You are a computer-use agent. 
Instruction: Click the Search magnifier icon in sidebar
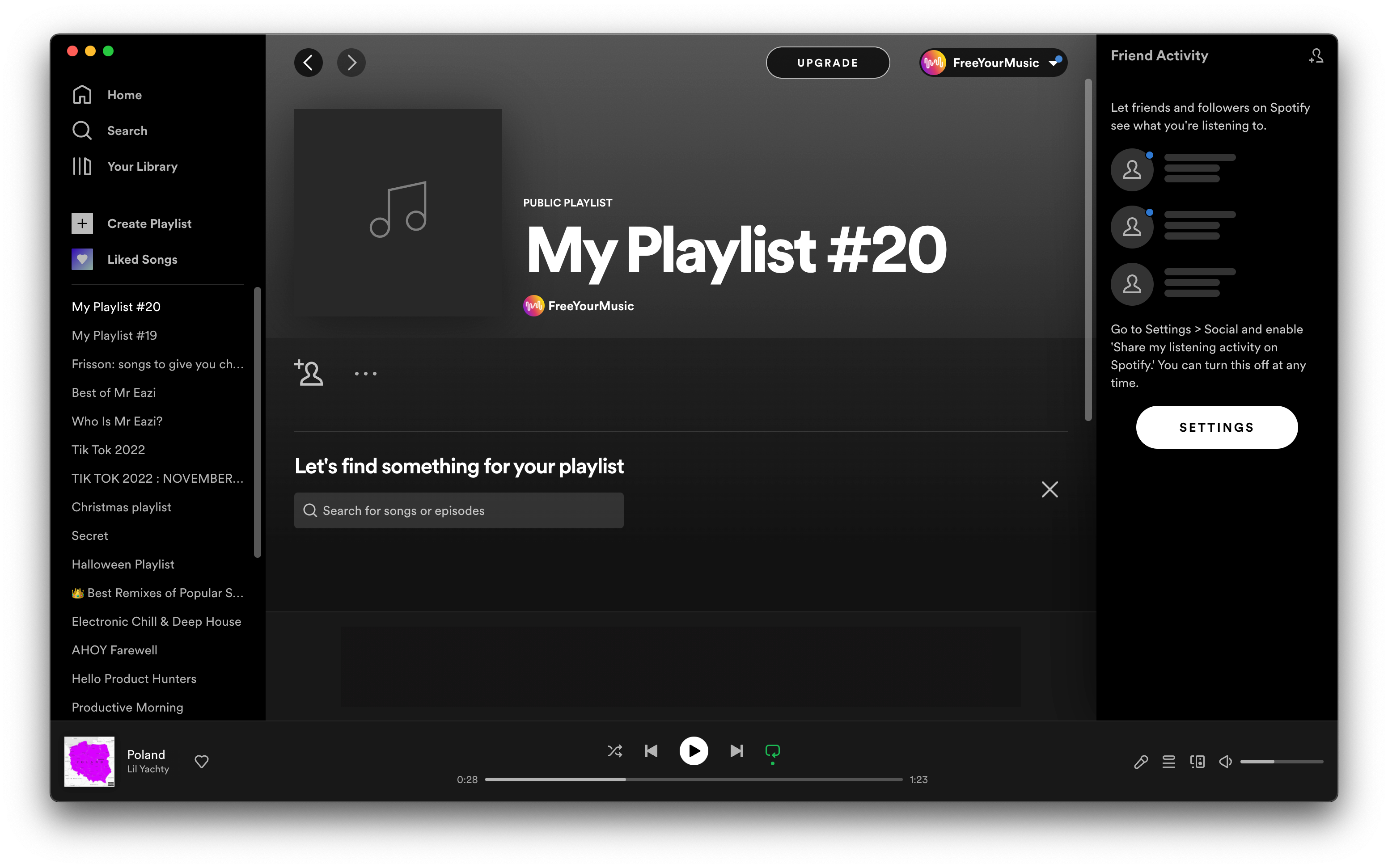82,131
